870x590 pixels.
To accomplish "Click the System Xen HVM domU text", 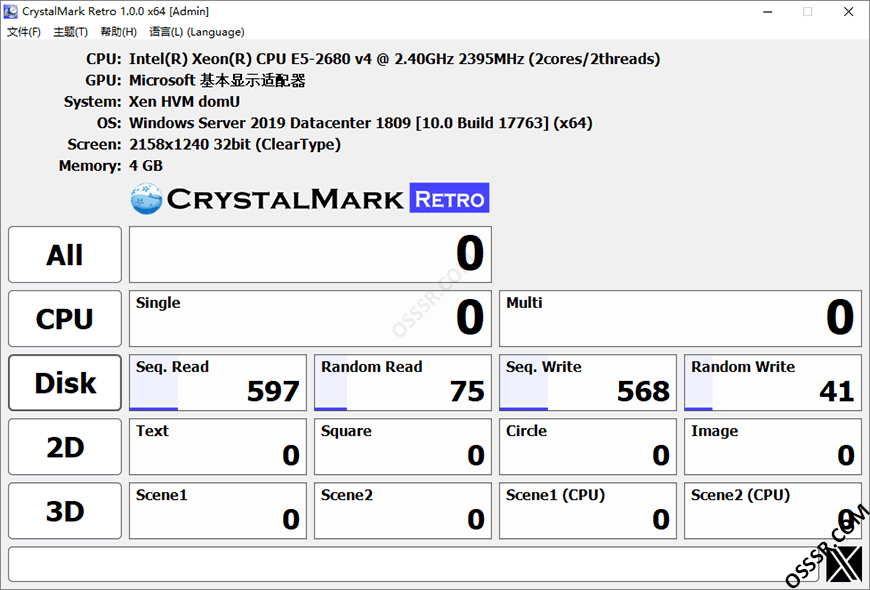I will pos(184,102).
